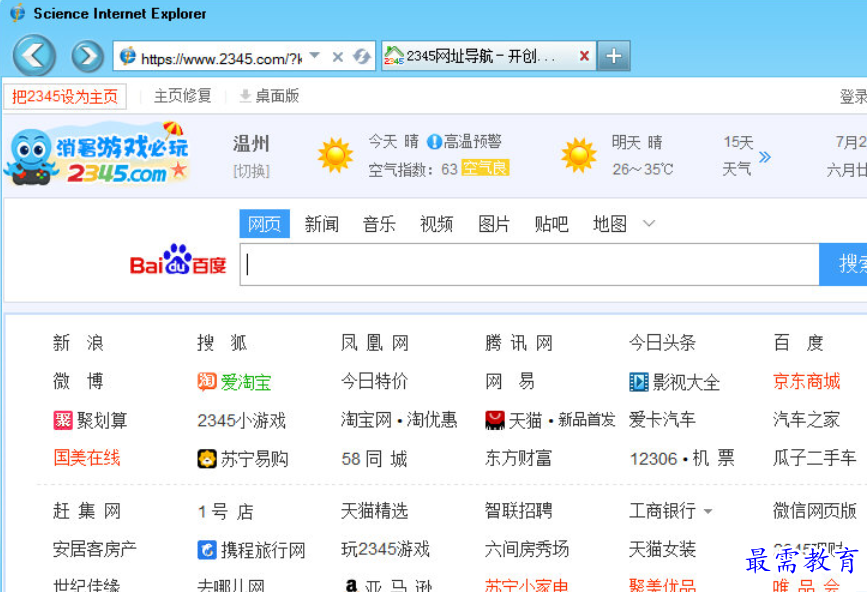Click tomorrow's sunny weather icon
The height and width of the screenshot is (592, 867).
pos(578,156)
